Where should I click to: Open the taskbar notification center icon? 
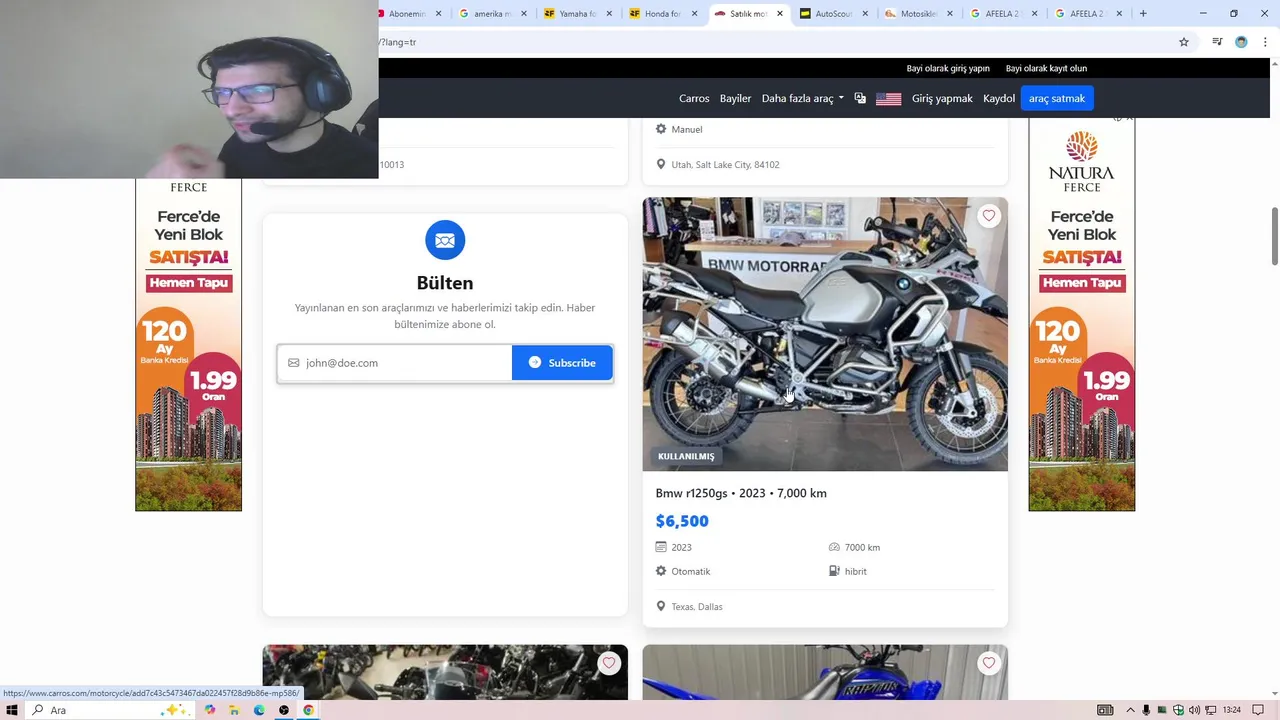1258,710
